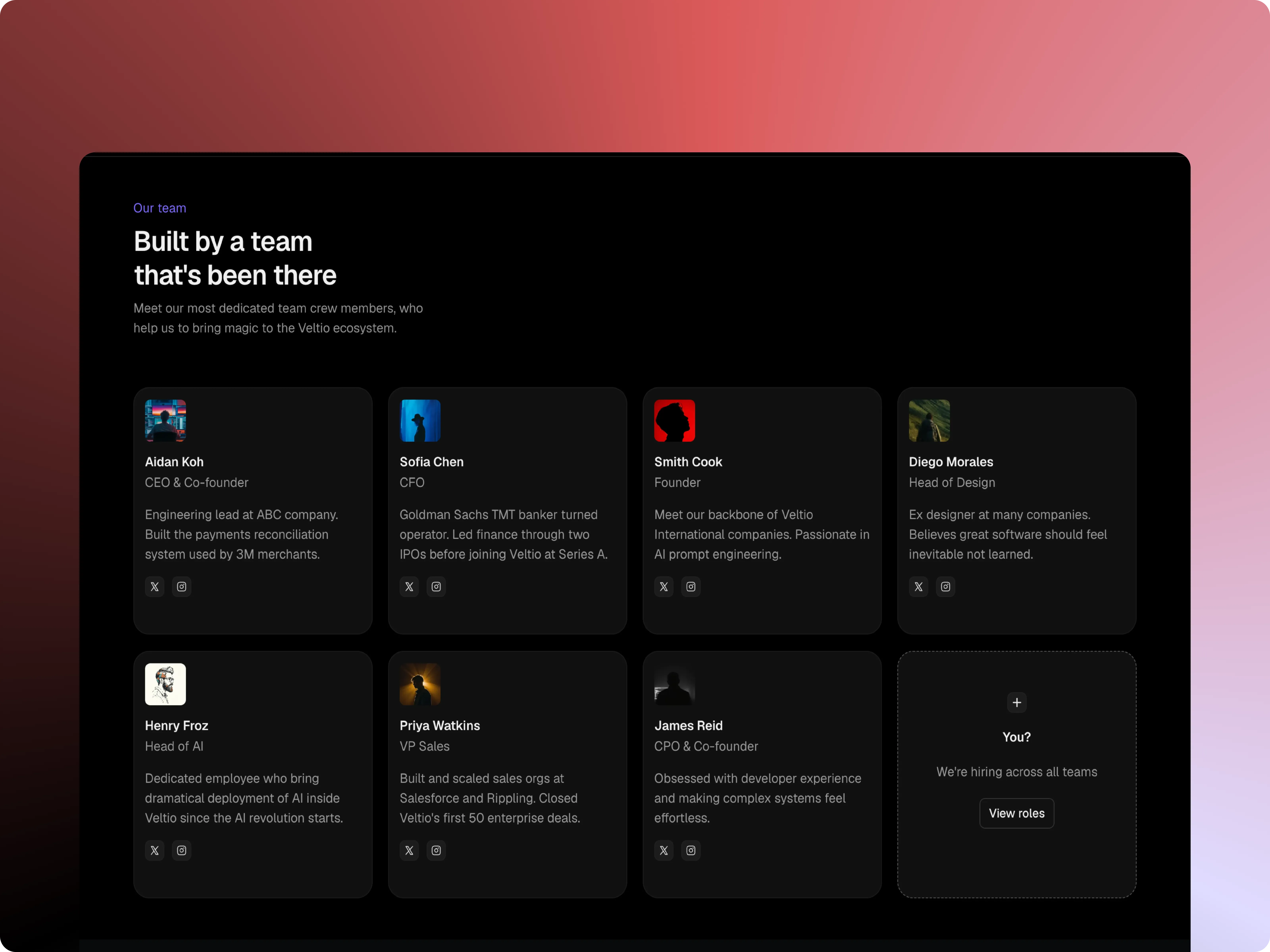Click Henry Froz's sketch portrait avatar
1270x952 pixels.
click(165, 684)
